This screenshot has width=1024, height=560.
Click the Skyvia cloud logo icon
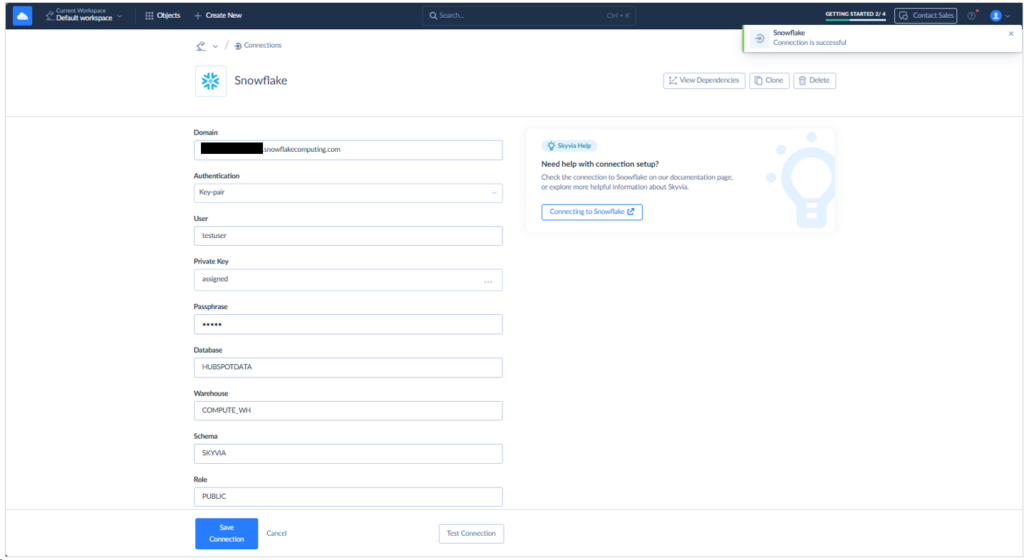22,16
